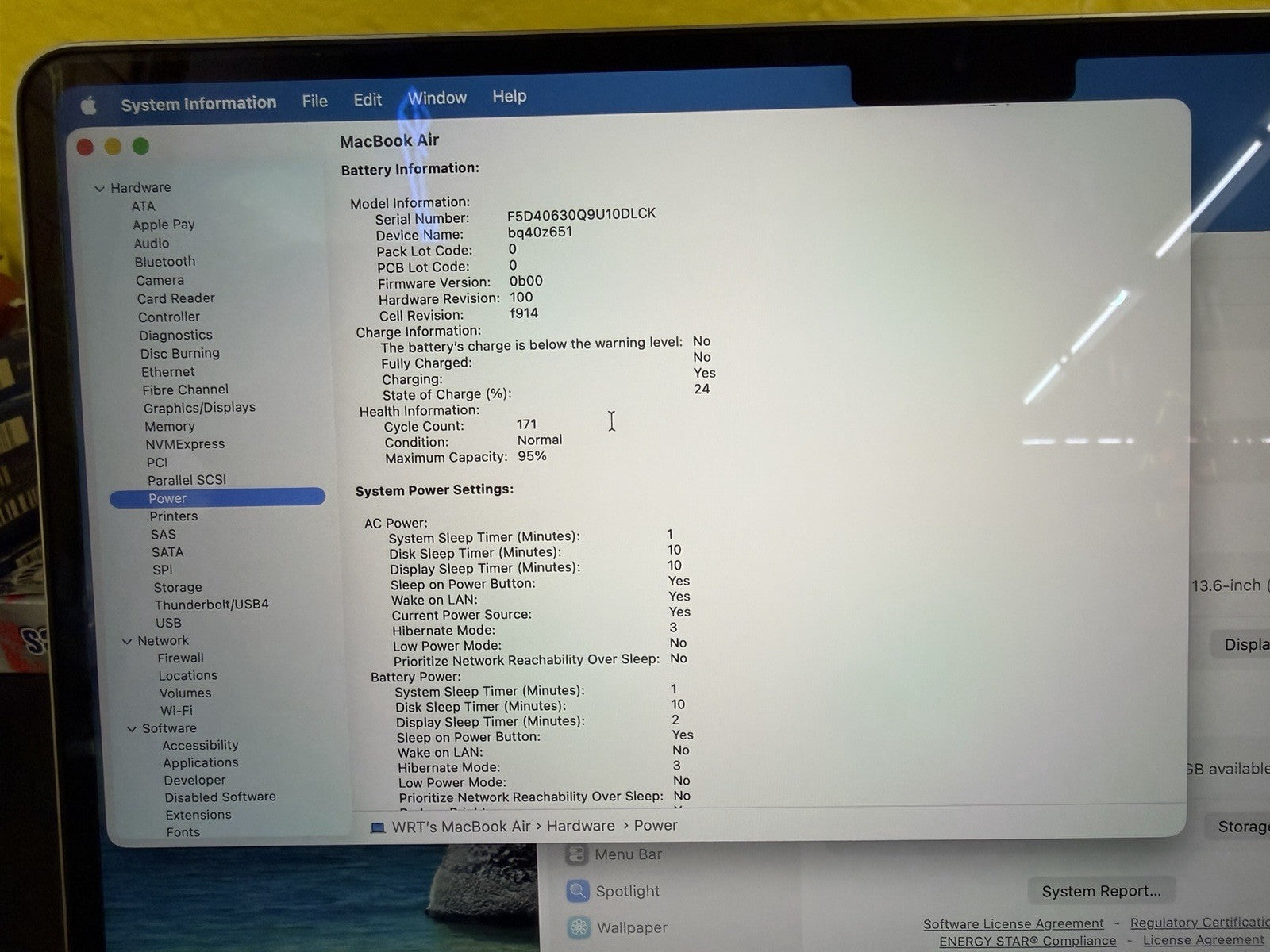Select Ethernet in the sidebar

click(167, 372)
